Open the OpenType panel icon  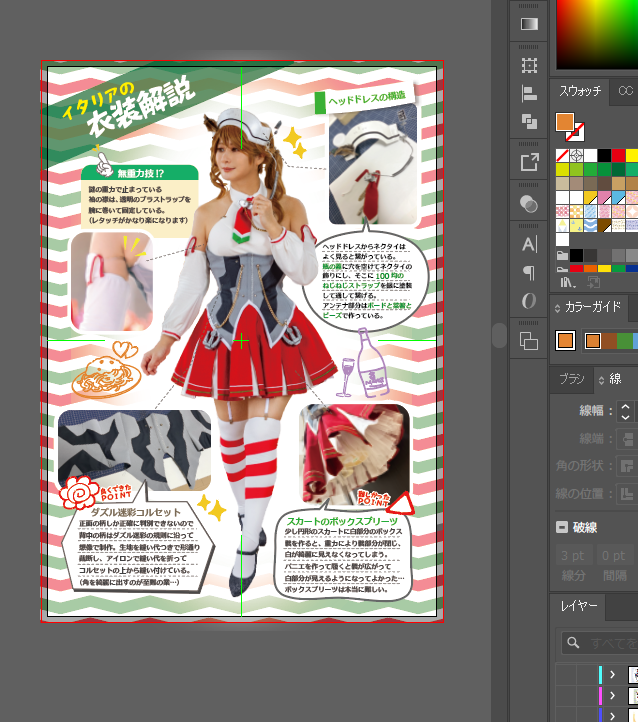[x=529, y=301]
